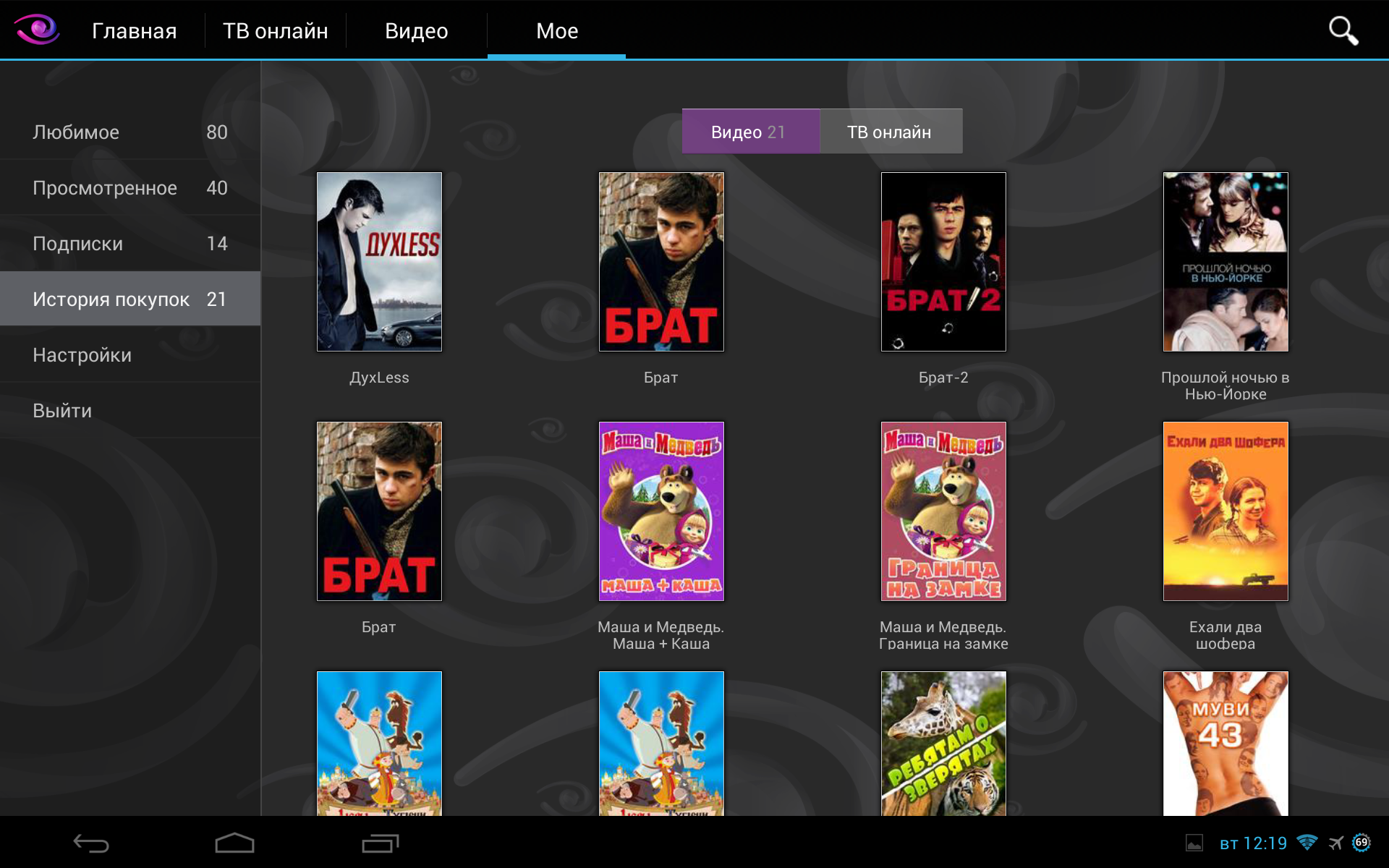Tap the airplane mode status icon
Image resolution: width=1389 pixels, height=868 pixels.
click(x=1335, y=843)
